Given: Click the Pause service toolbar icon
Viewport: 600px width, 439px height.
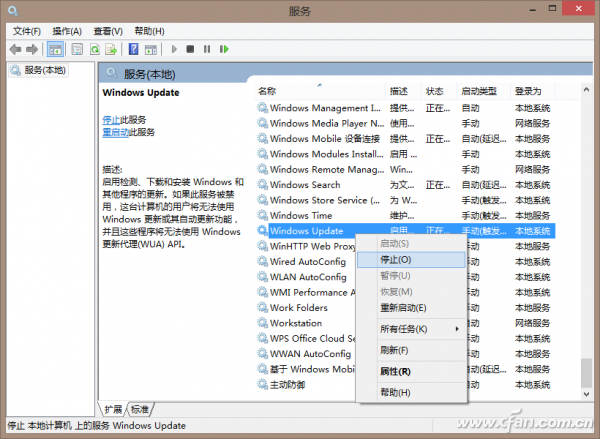Looking at the screenshot, I should tap(207, 49).
